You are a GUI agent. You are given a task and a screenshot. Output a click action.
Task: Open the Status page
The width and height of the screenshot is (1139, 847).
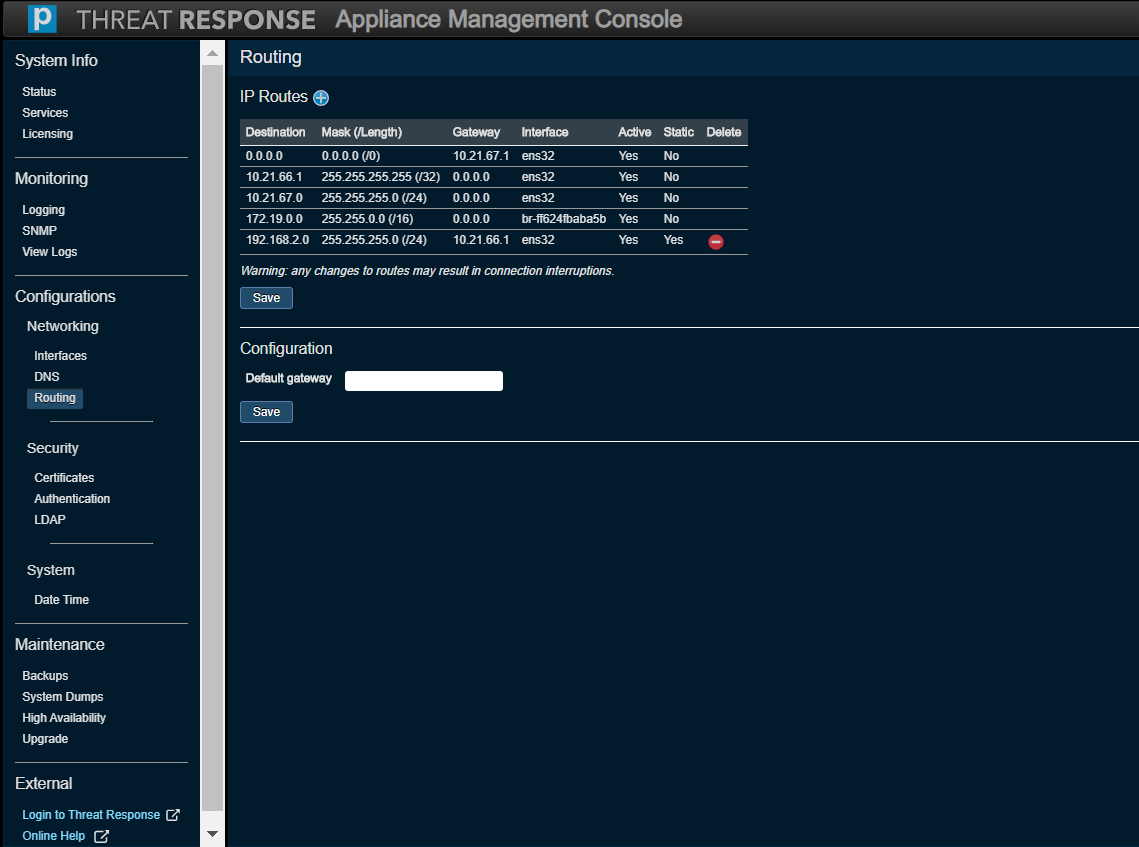(39, 92)
